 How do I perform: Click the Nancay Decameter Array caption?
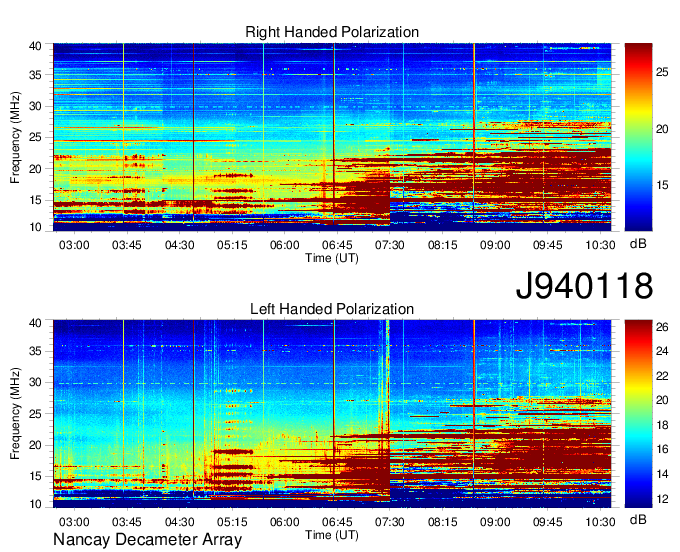[x=147, y=540]
